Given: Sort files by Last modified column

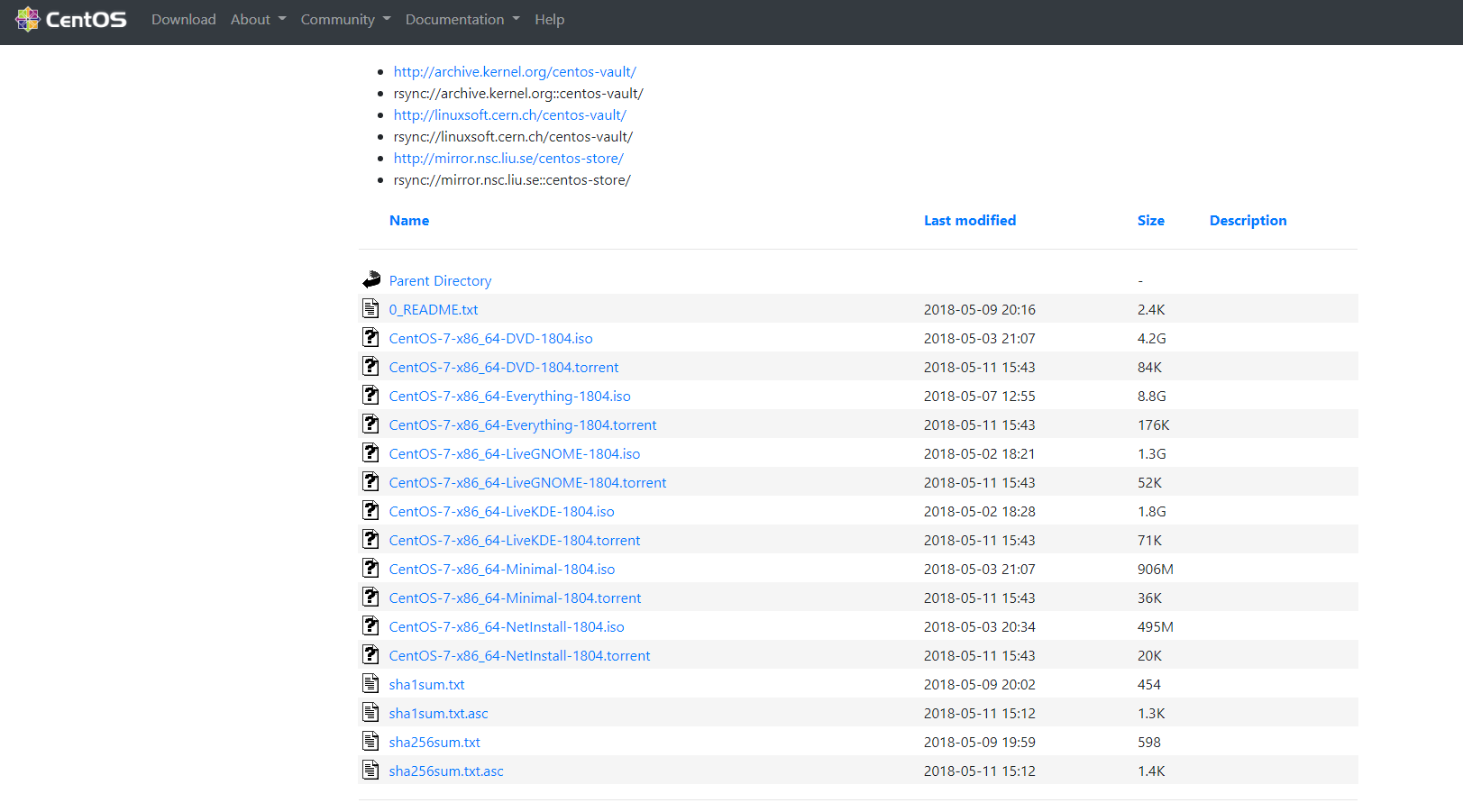Looking at the screenshot, I should pyautogui.click(x=970, y=220).
